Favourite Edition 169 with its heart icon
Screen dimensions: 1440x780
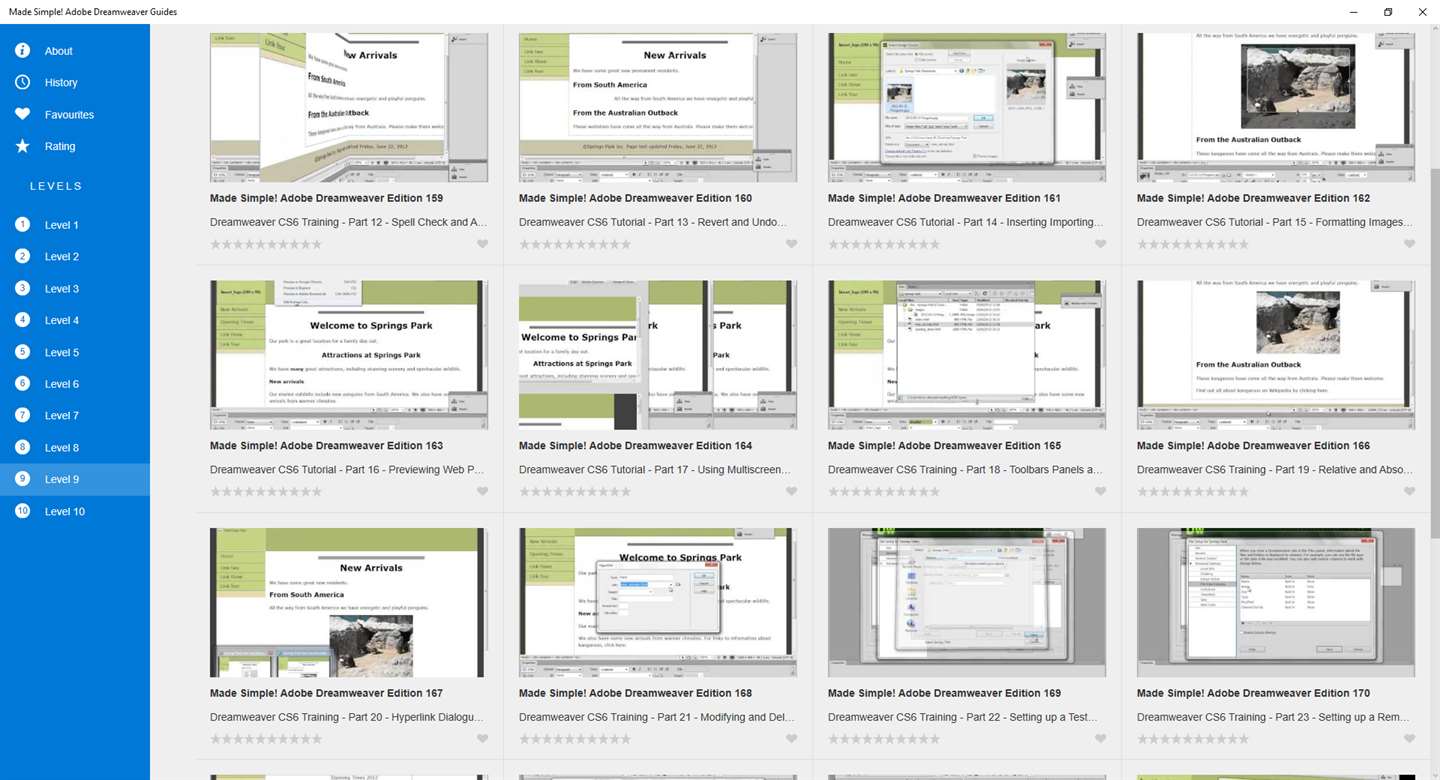1100,739
